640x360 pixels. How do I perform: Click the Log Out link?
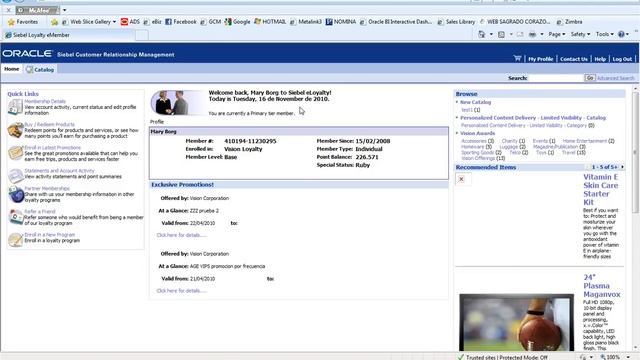coord(622,59)
